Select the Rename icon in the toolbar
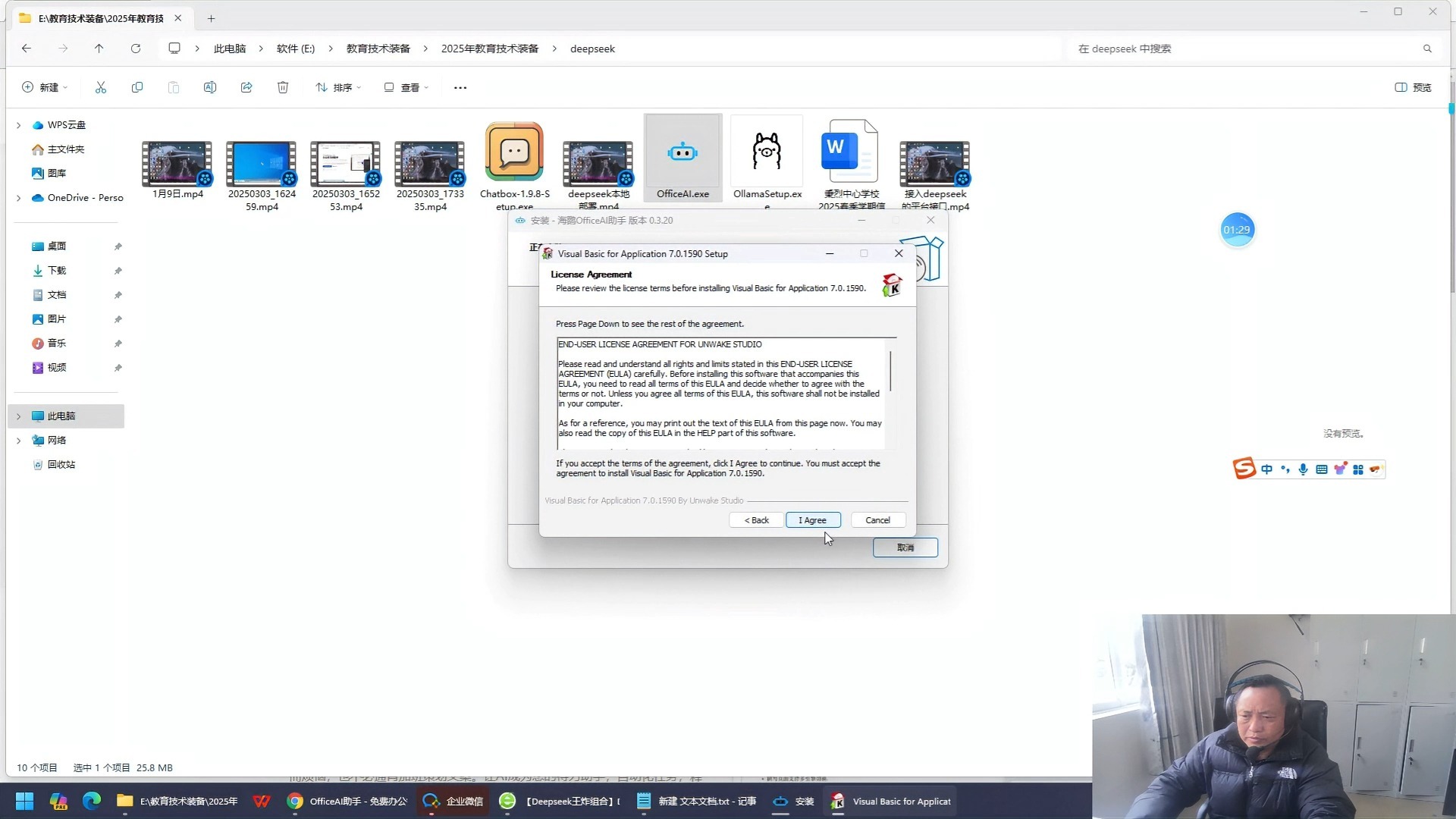1456x819 pixels. [210, 87]
